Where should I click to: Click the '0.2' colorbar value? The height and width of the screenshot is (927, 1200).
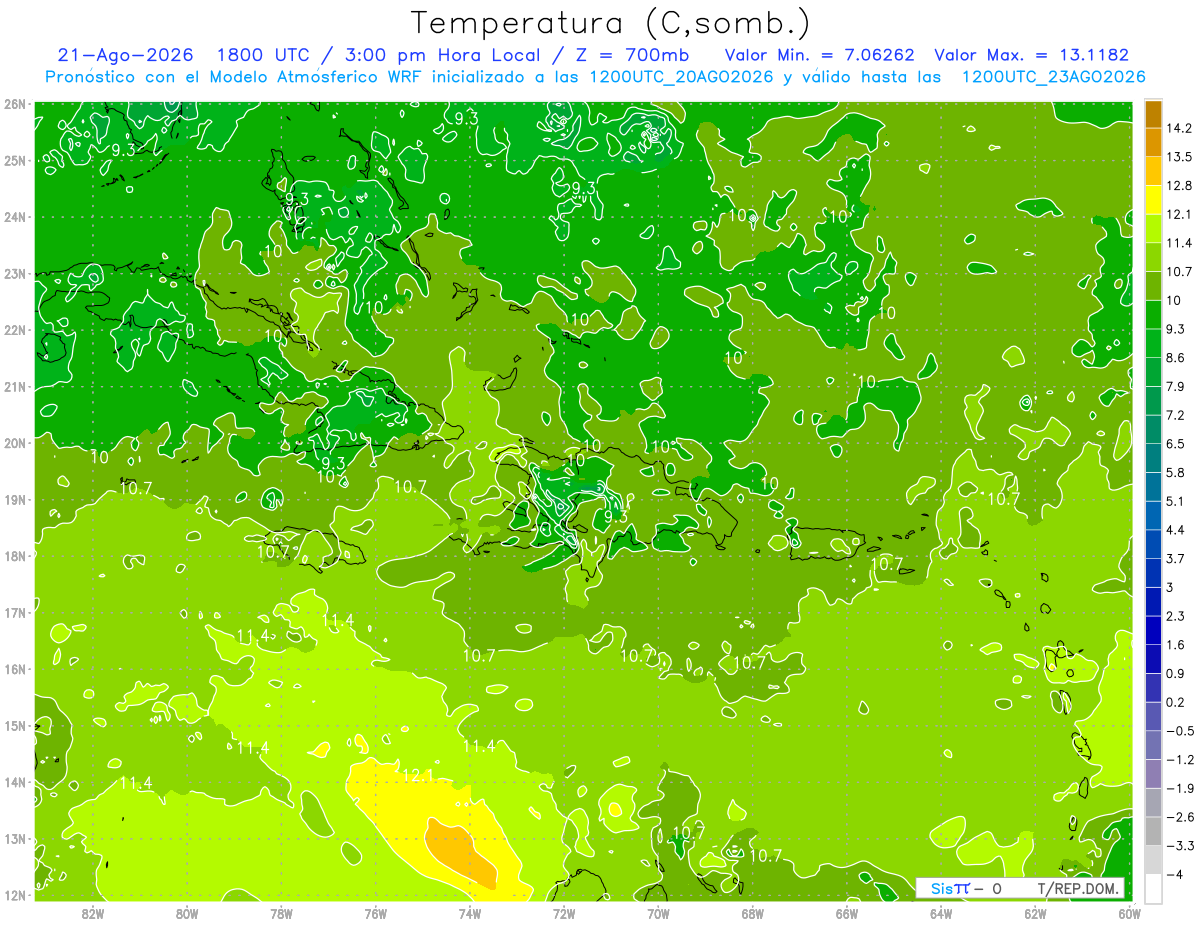tap(1176, 702)
